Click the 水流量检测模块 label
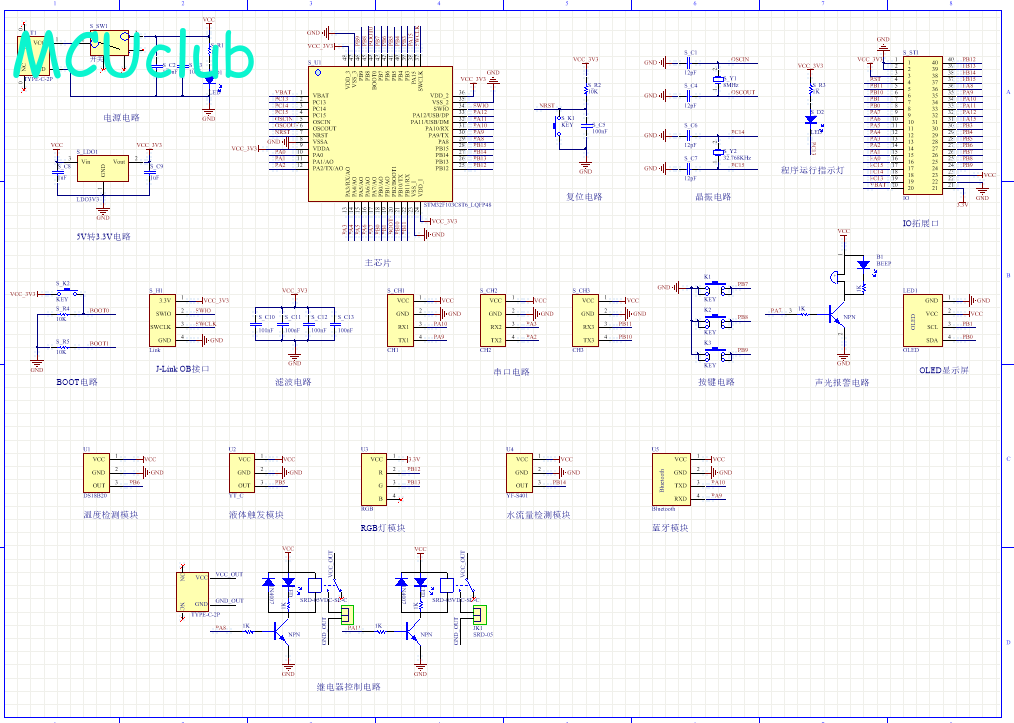1014x723 pixels. point(538,515)
